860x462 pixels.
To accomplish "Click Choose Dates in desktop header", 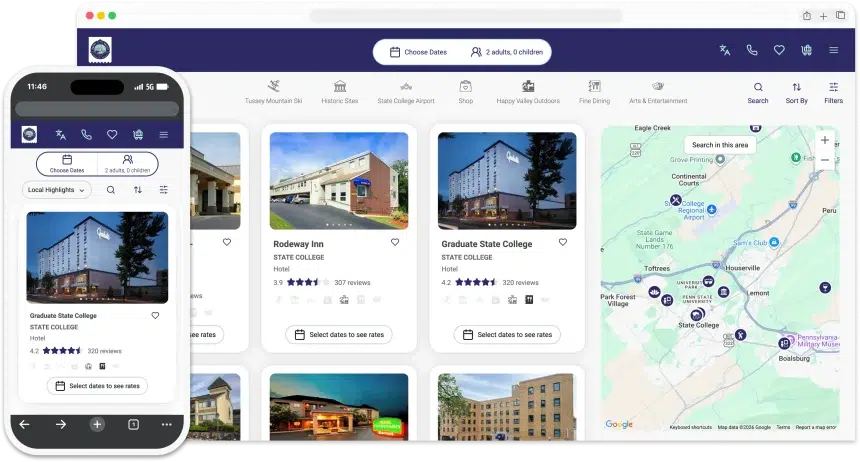I will [x=418, y=52].
